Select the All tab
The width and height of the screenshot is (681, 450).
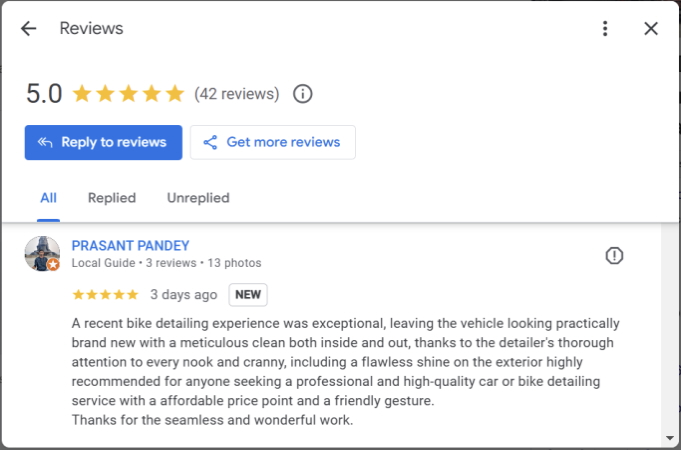(x=48, y=198)
